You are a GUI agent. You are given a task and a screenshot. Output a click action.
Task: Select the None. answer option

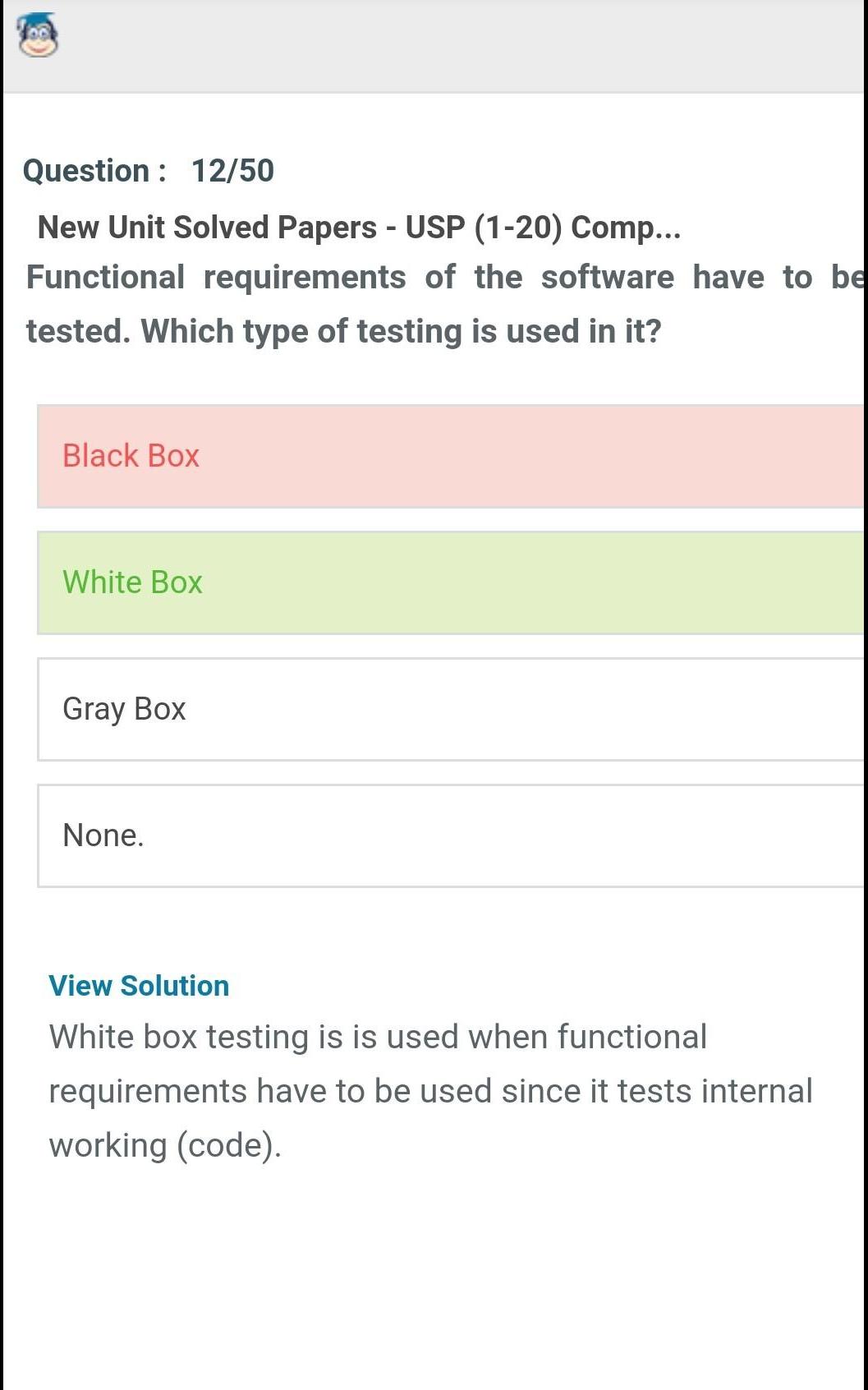coord(450,835)
